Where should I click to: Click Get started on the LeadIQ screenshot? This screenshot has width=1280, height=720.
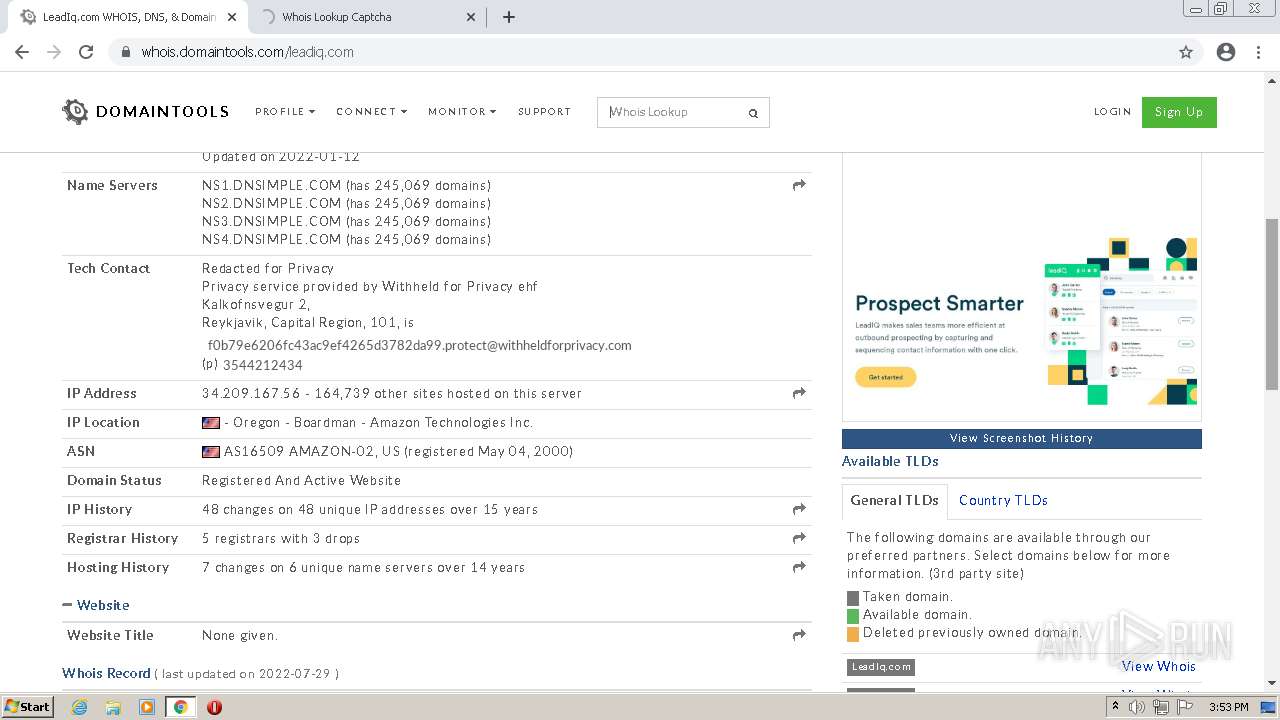tap(885, 377)
